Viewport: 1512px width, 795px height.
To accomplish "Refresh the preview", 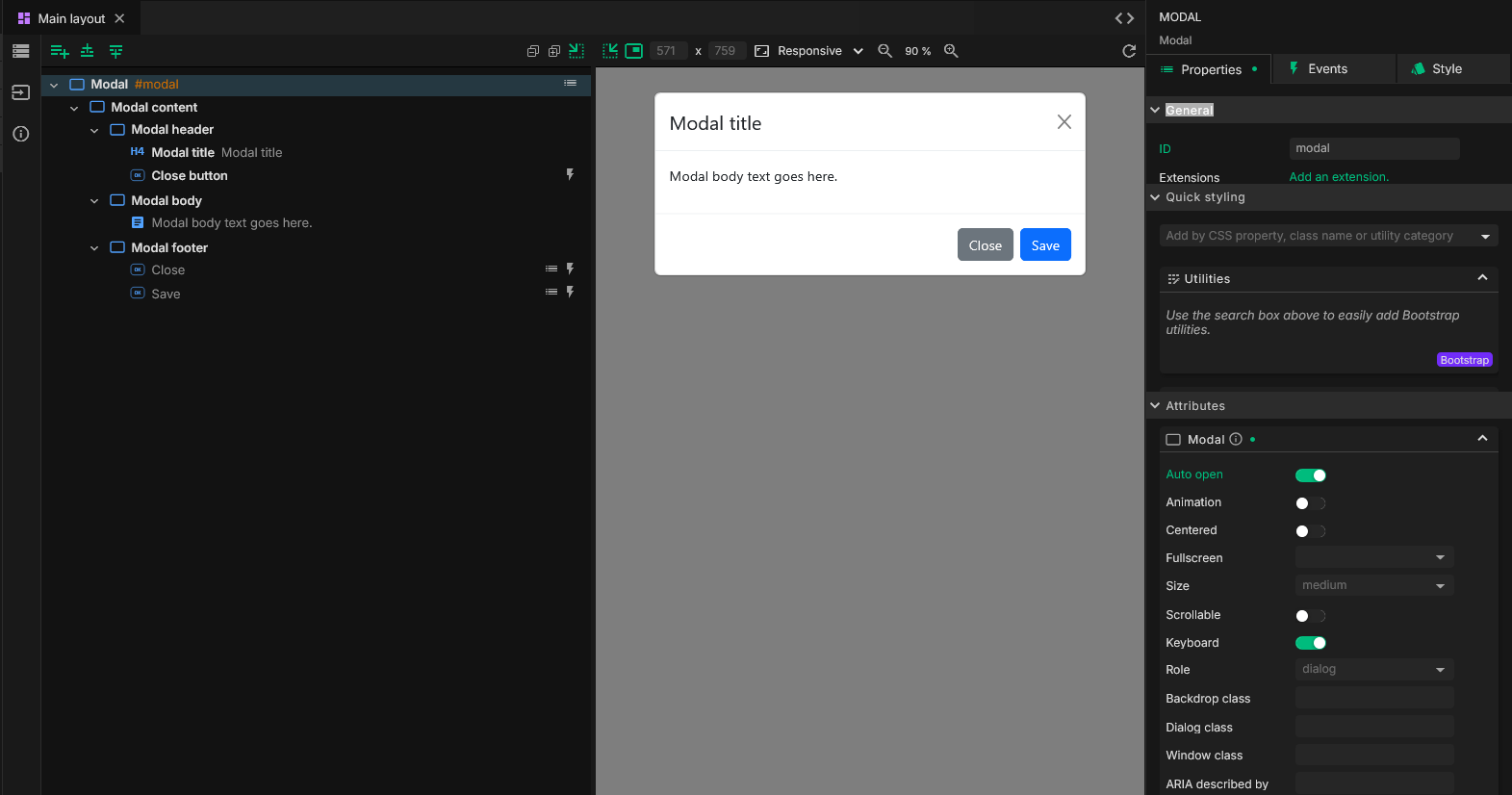I will (x=1129, y=51).
